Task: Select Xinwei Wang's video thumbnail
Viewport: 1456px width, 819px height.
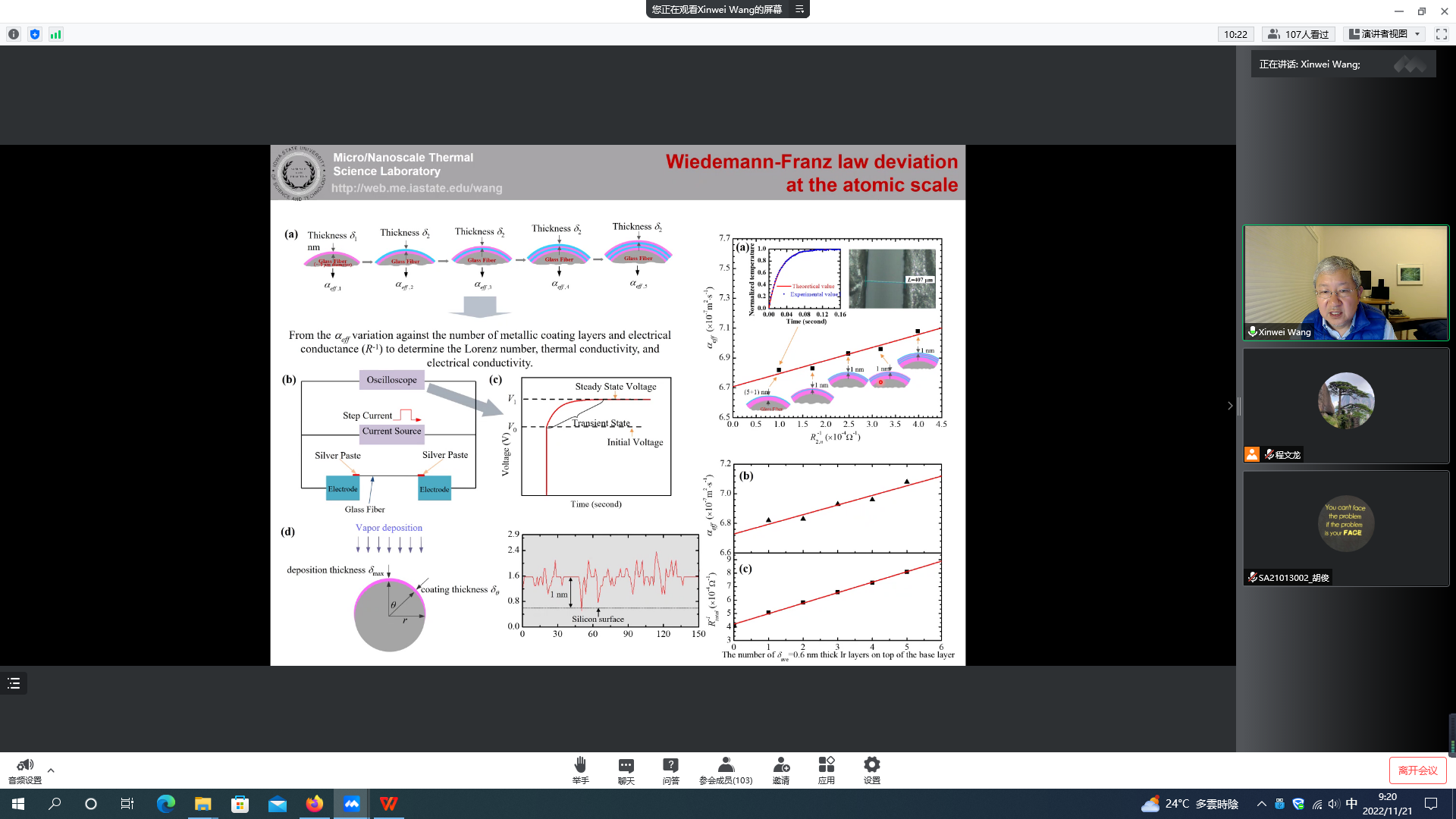Action: click(1345, 282)
